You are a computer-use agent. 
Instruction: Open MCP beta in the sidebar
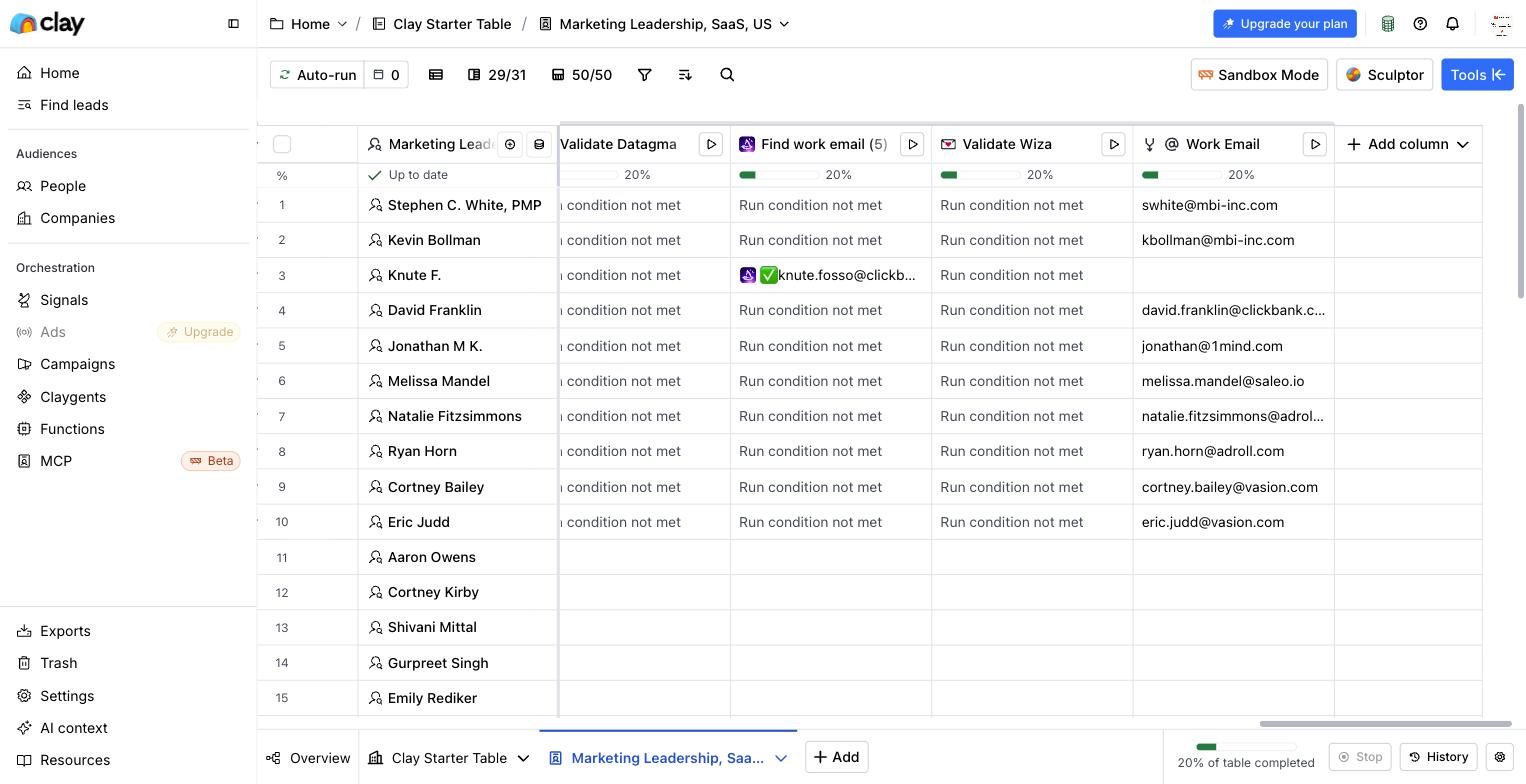(128, 461)
